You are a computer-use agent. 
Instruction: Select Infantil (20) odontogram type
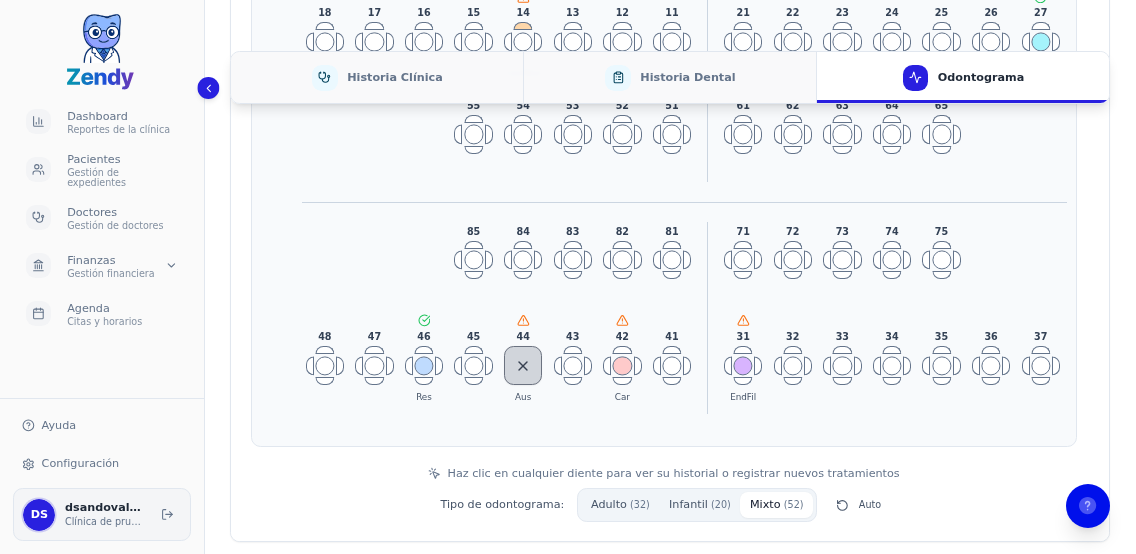(x=699, y=505)
